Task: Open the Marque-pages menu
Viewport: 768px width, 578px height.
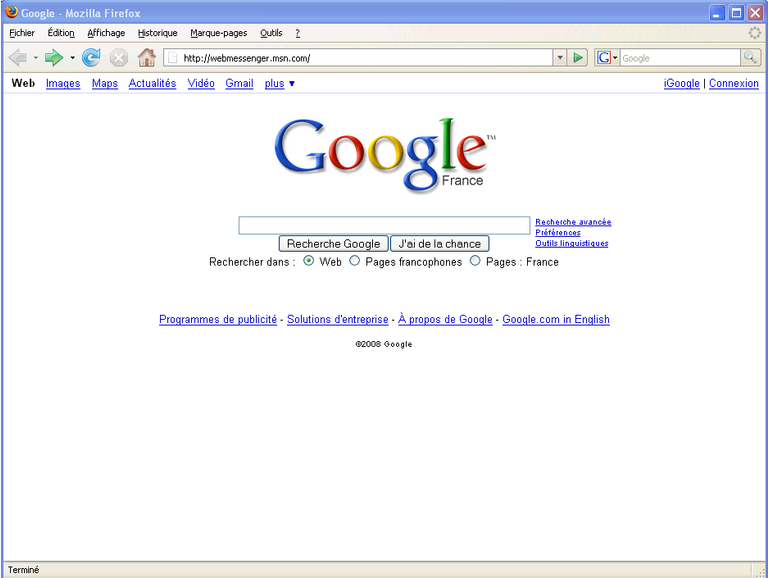Action: click(x=218, y=33)
